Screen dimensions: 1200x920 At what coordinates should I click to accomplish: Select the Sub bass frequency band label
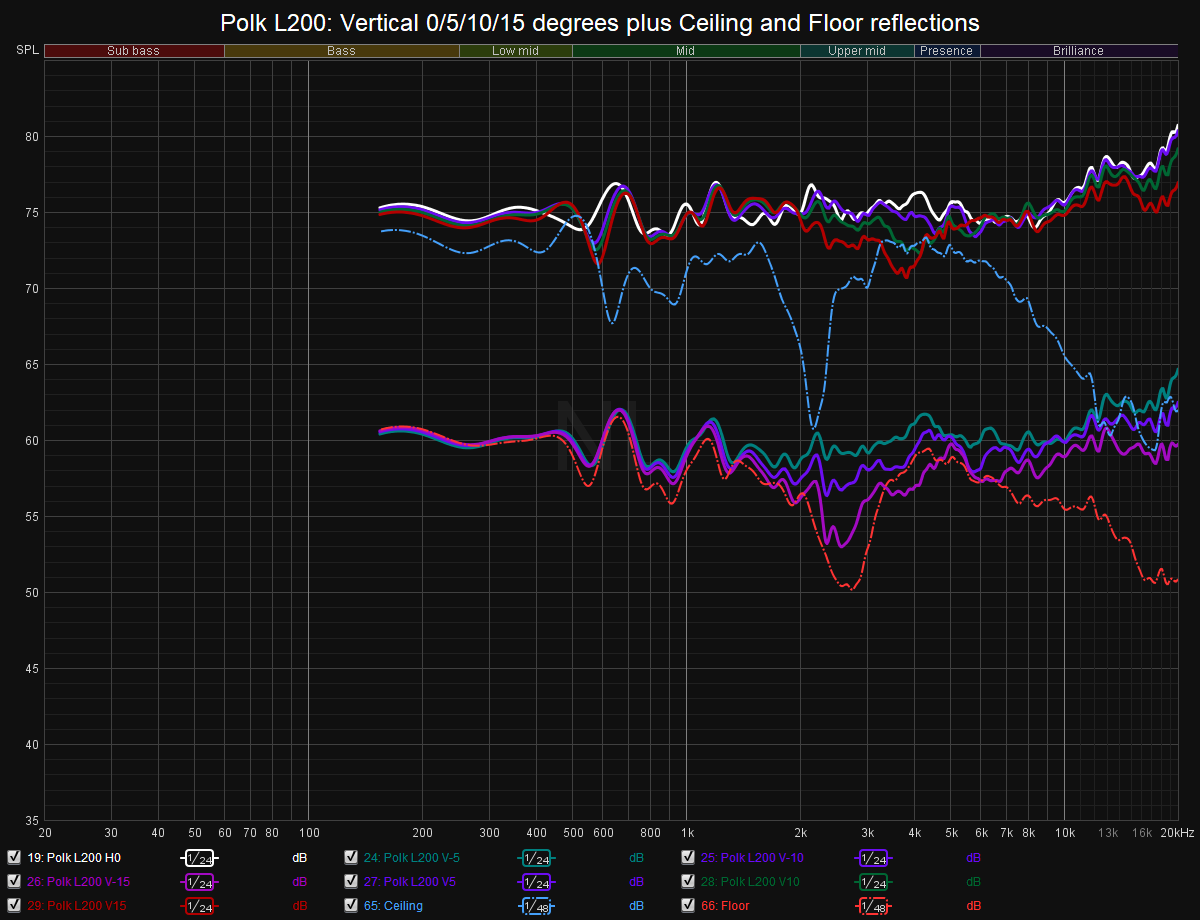134,51
